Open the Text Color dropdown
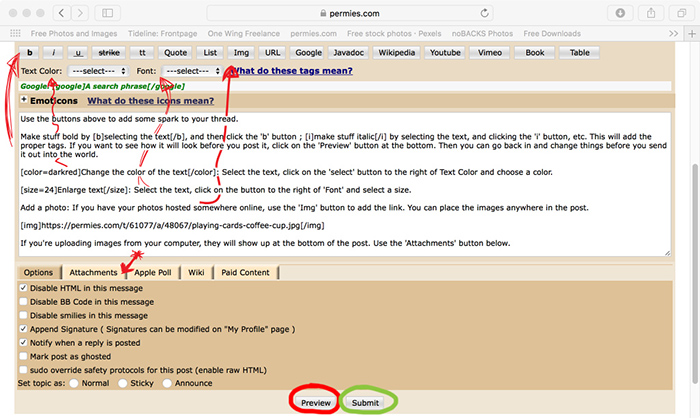 click(97, 72)
